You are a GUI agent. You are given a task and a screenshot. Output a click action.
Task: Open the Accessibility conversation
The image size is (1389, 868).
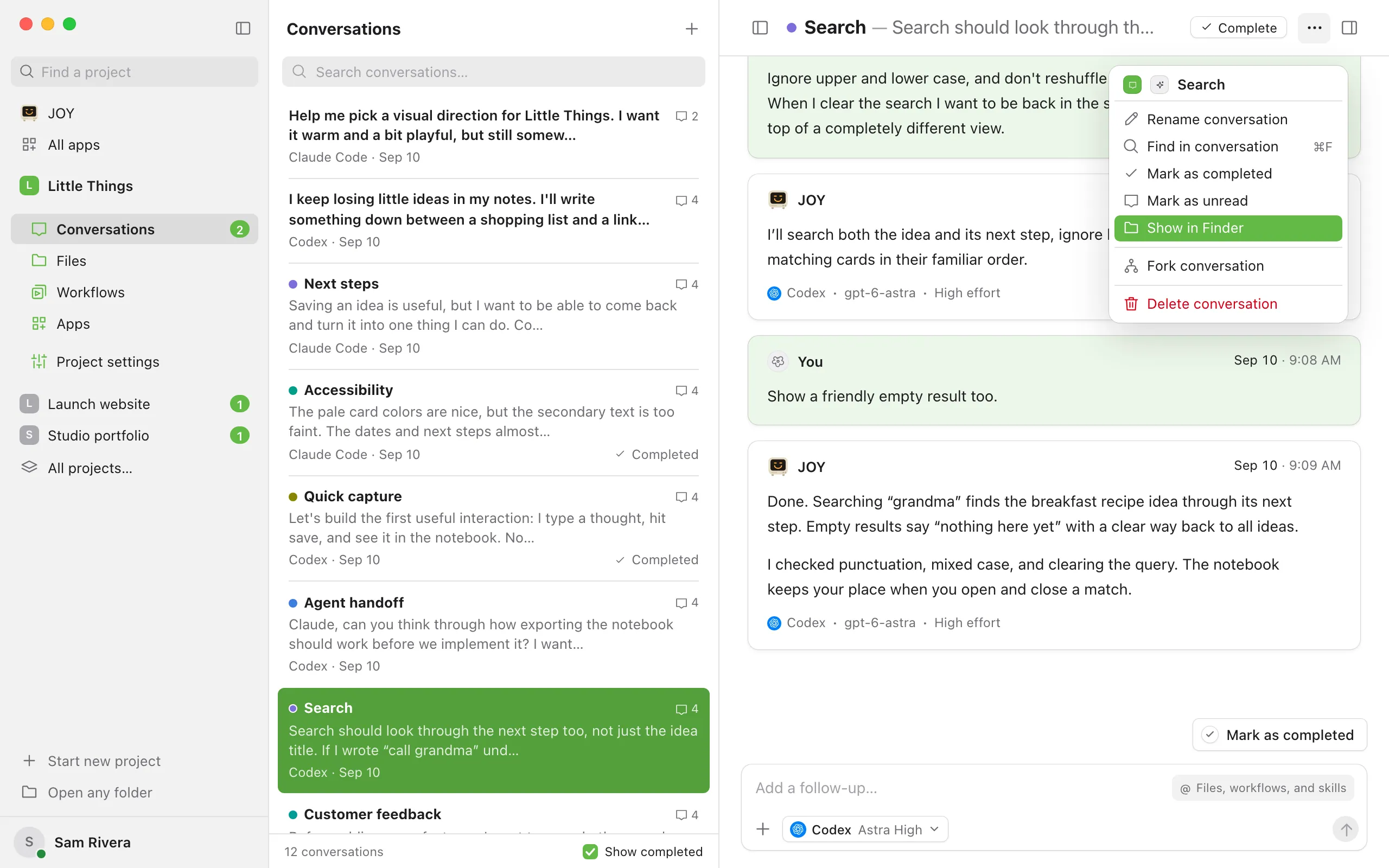click(494, 422)
